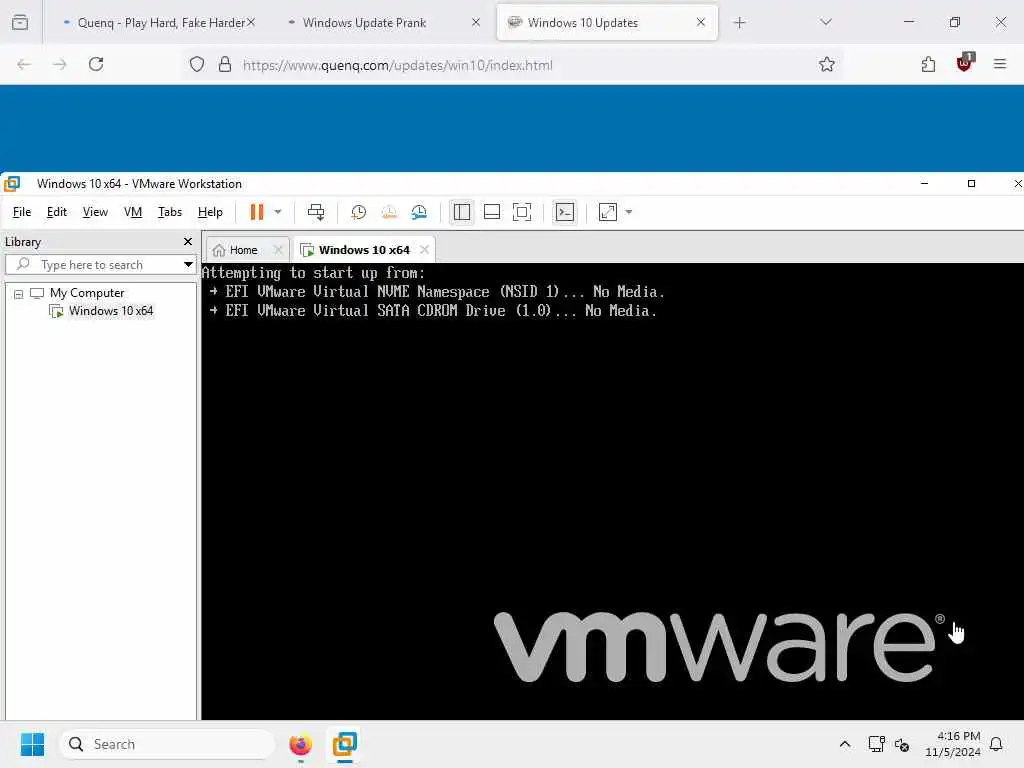Click the network status tray icon

tap(876, 744)
